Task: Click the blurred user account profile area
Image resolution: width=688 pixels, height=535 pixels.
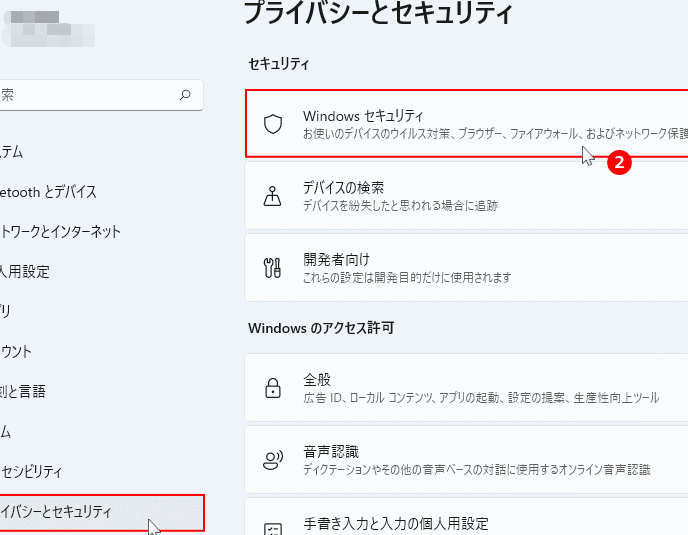Action: pyautogui.click(x=48, y=29)
